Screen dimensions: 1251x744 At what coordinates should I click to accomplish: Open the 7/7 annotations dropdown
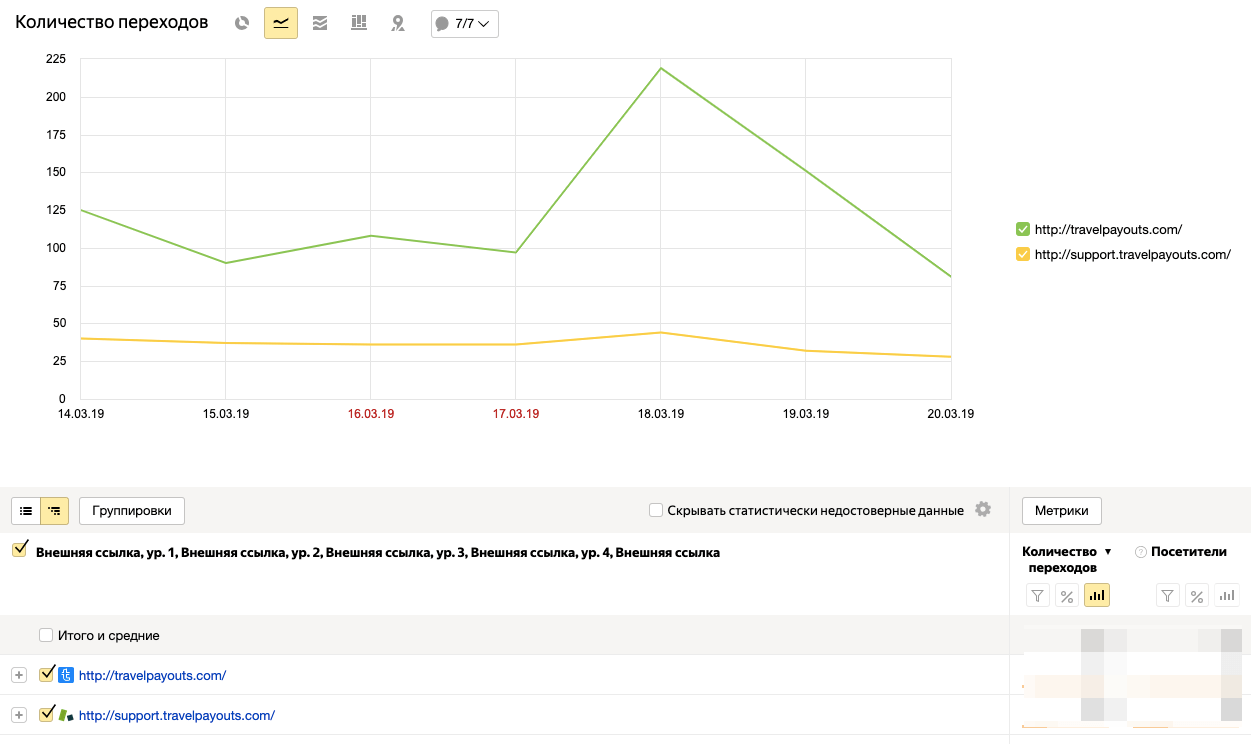click(x=465, y=24)
